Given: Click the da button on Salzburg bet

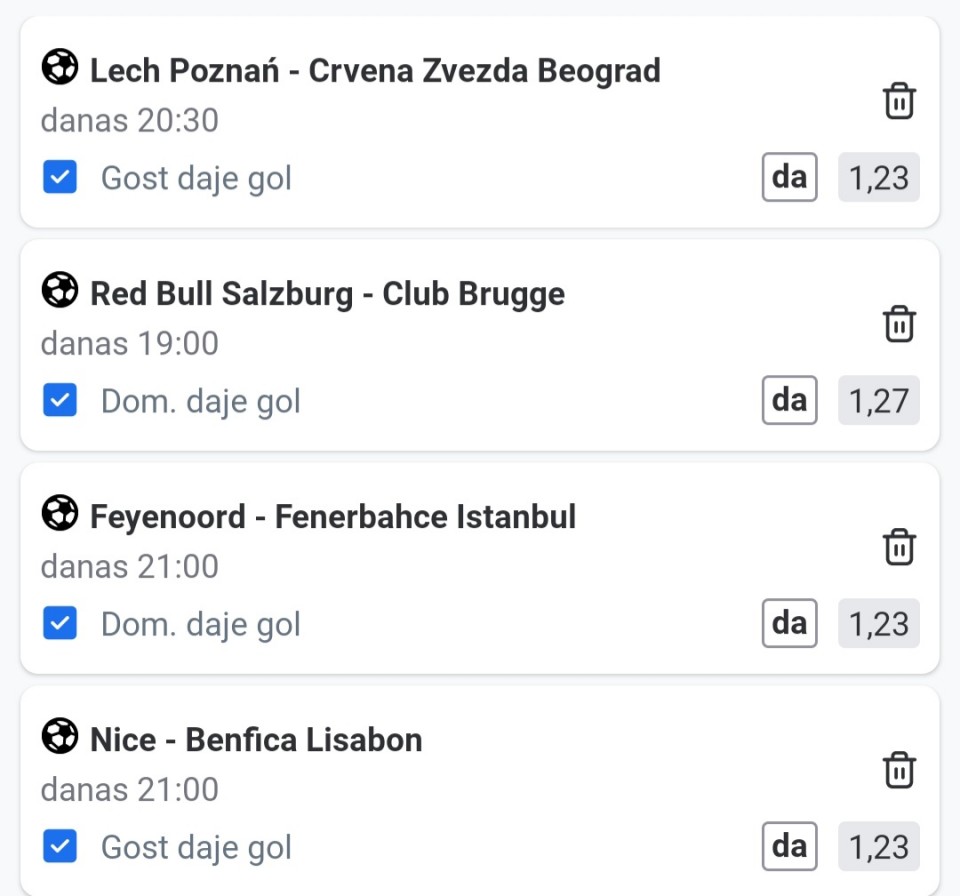Looking at the screenshot, I should point(789,400).
